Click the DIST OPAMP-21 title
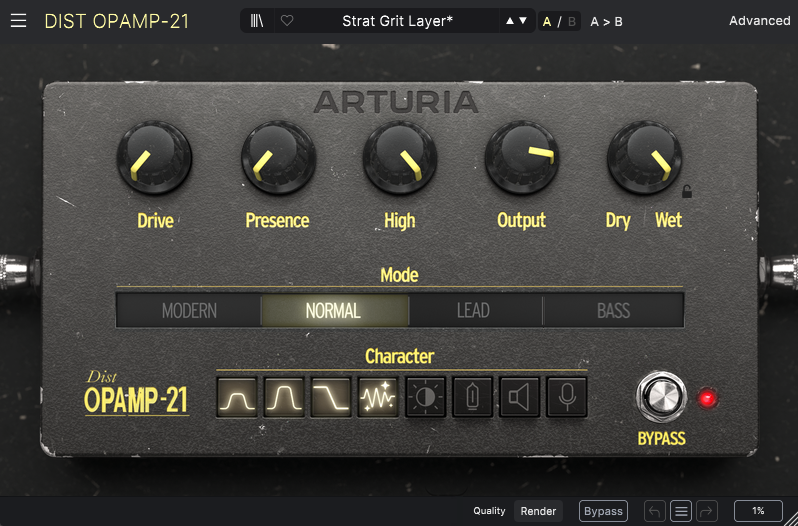798x526 pixels. coord(117,21)
